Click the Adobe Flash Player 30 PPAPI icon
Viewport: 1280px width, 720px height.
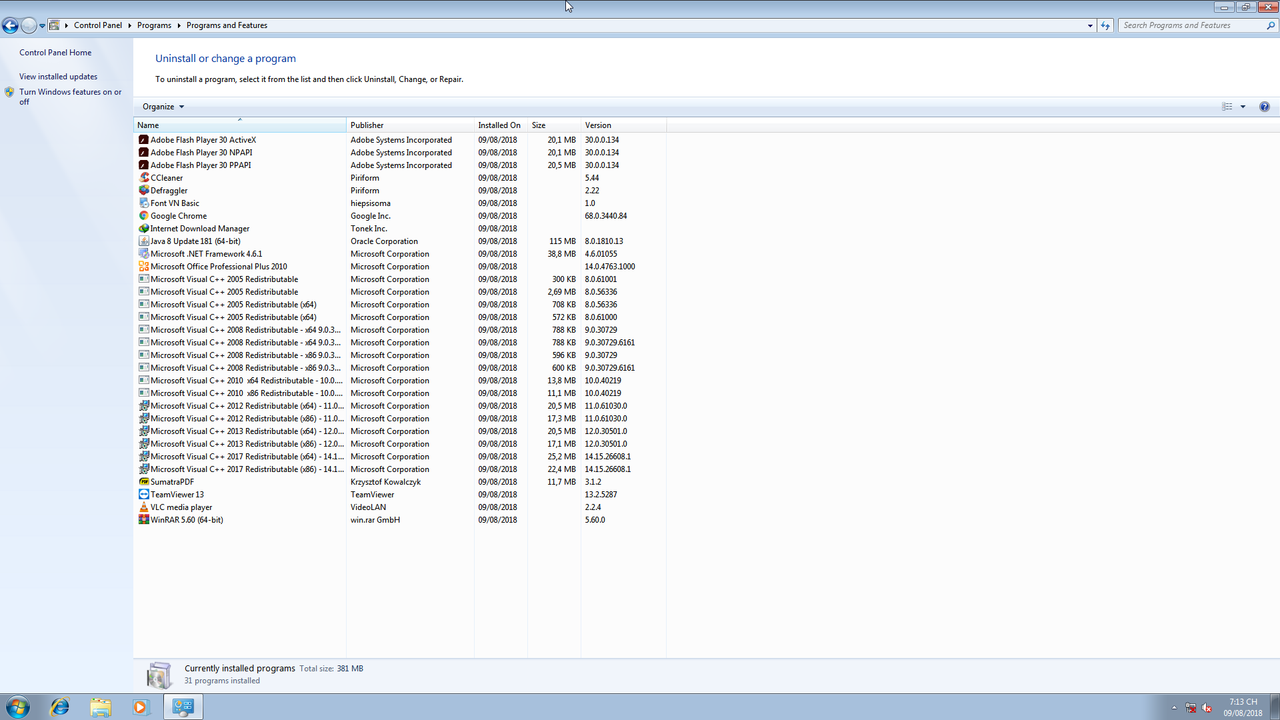pos(144,165)
